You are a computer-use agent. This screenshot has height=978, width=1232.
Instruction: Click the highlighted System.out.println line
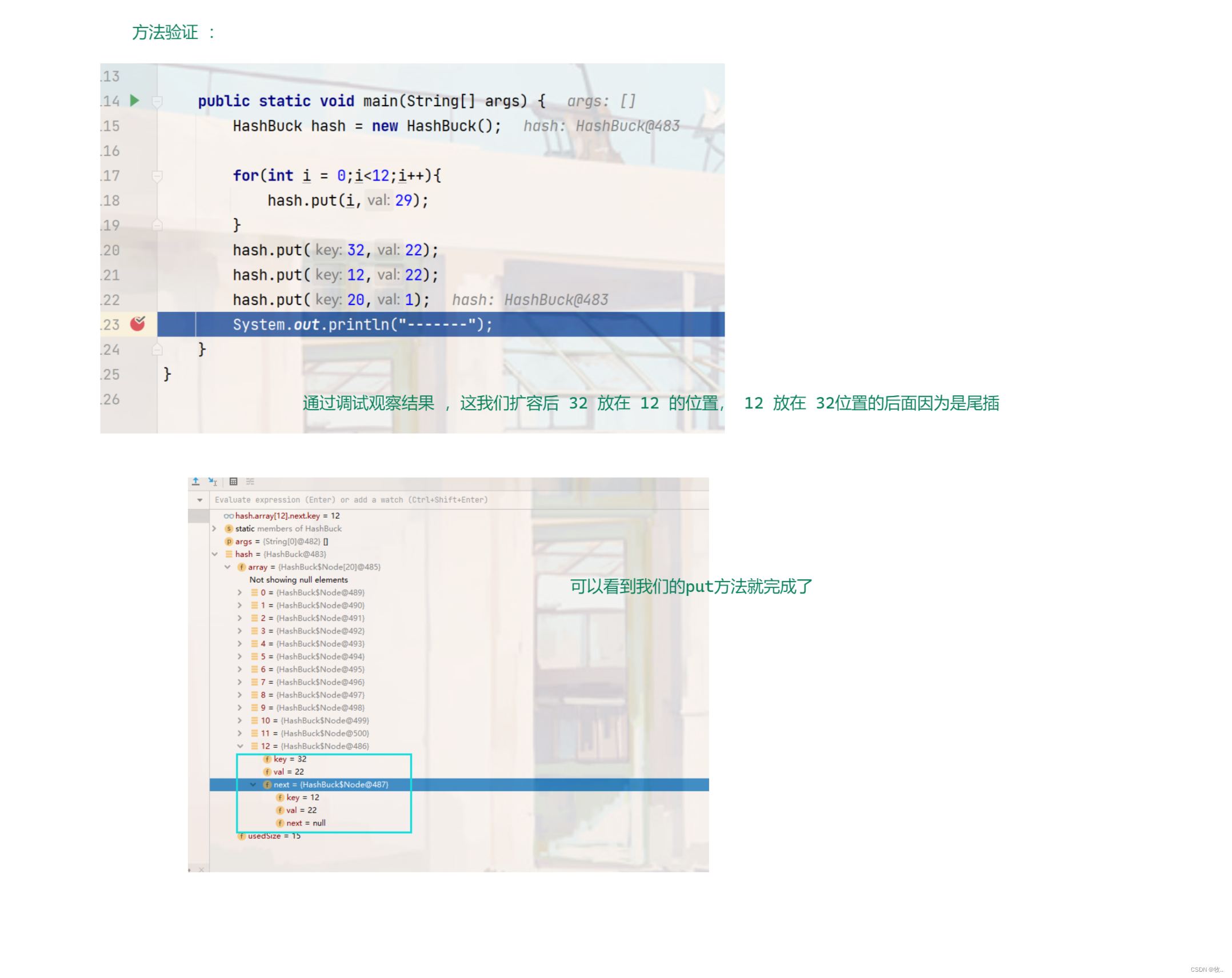click(x=440, y=324)
